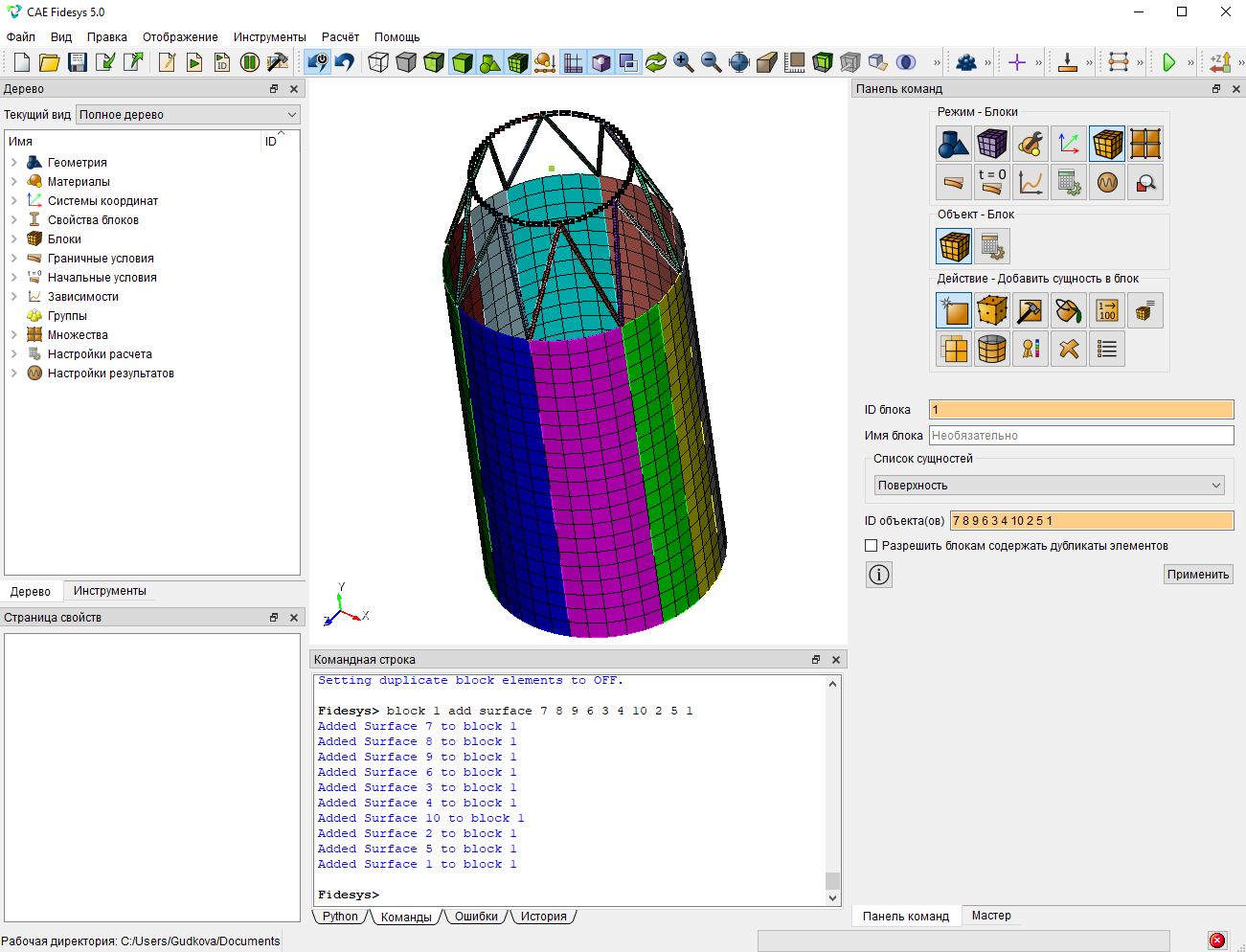Click the red error indicator in status bar
Screen dimensions: 1246x952
1217,941
